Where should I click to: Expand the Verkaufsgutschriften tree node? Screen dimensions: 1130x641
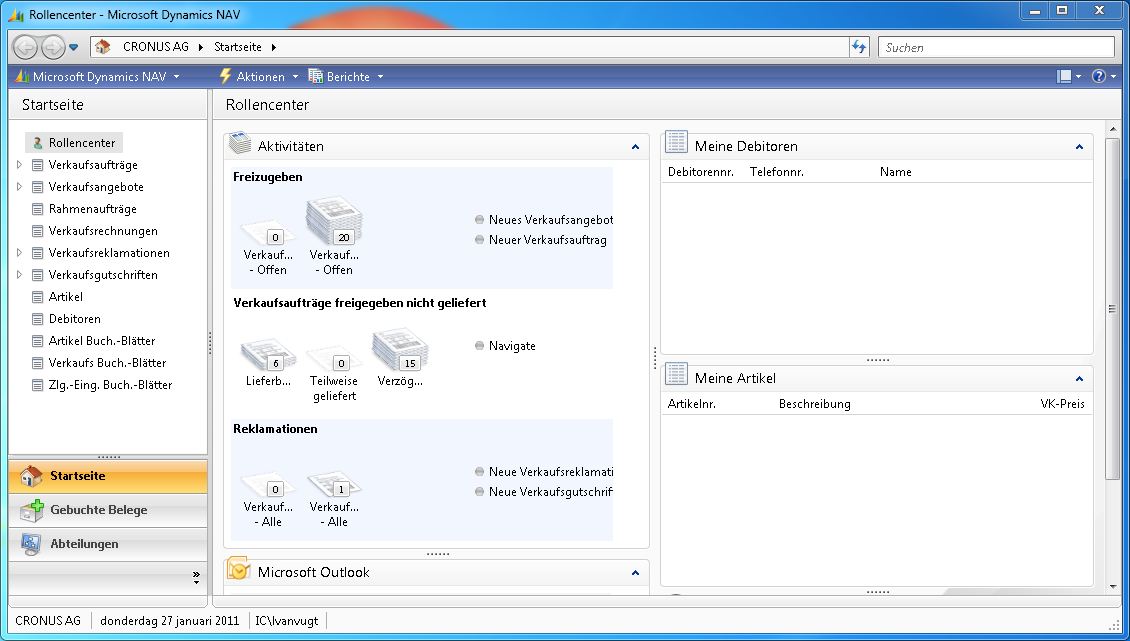click(x=19, y=275)
